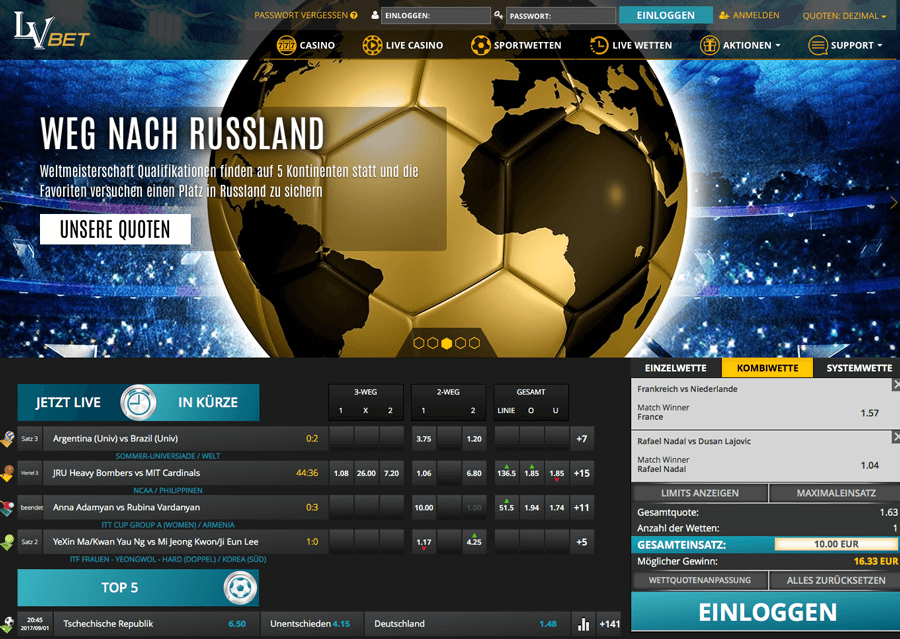Click tennis icon for YeXin Ma match
This screenshot has height=639, width=900.
(7, 542)
